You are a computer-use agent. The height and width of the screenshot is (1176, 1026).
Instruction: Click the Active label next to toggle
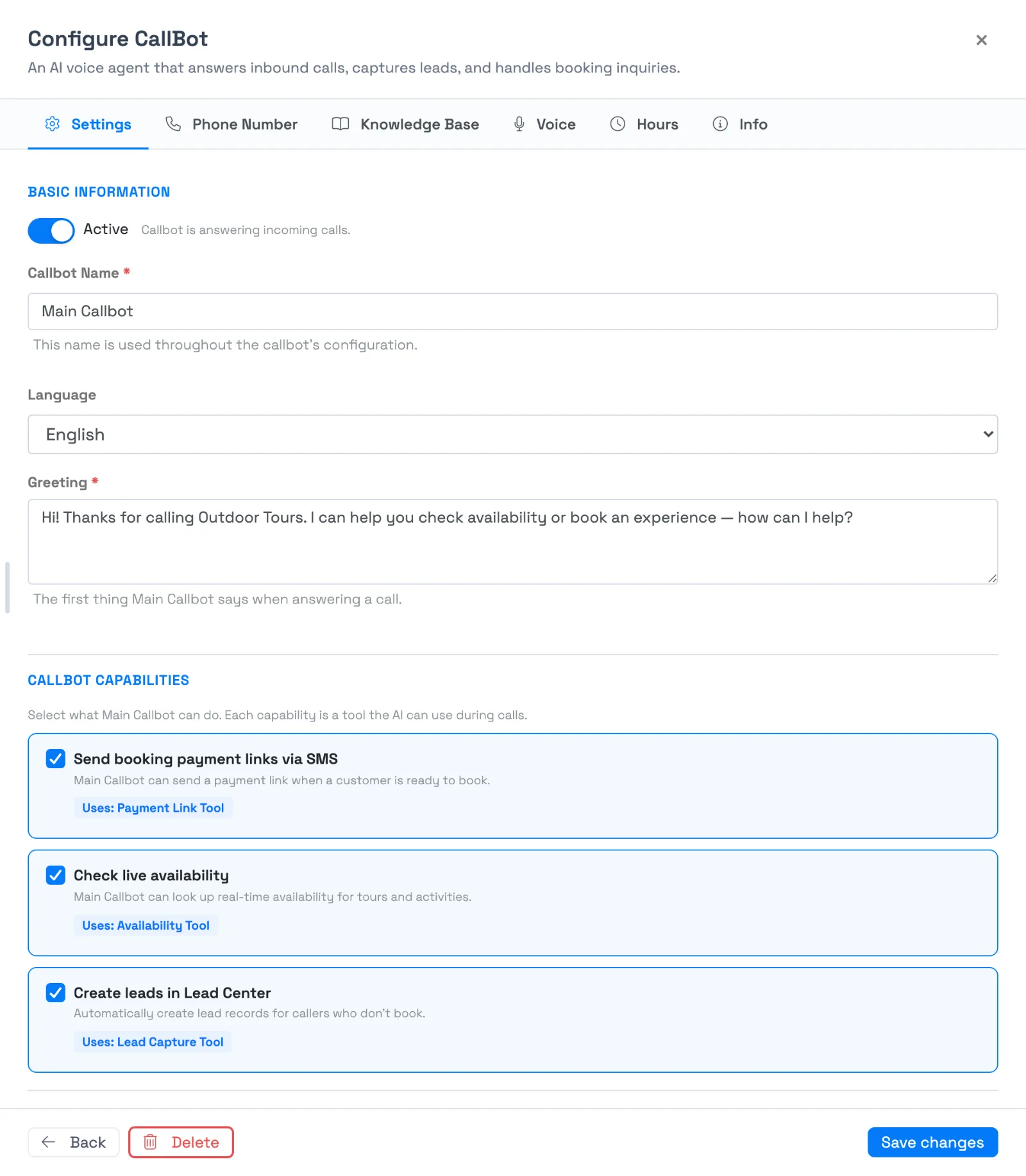pos(106,230)
